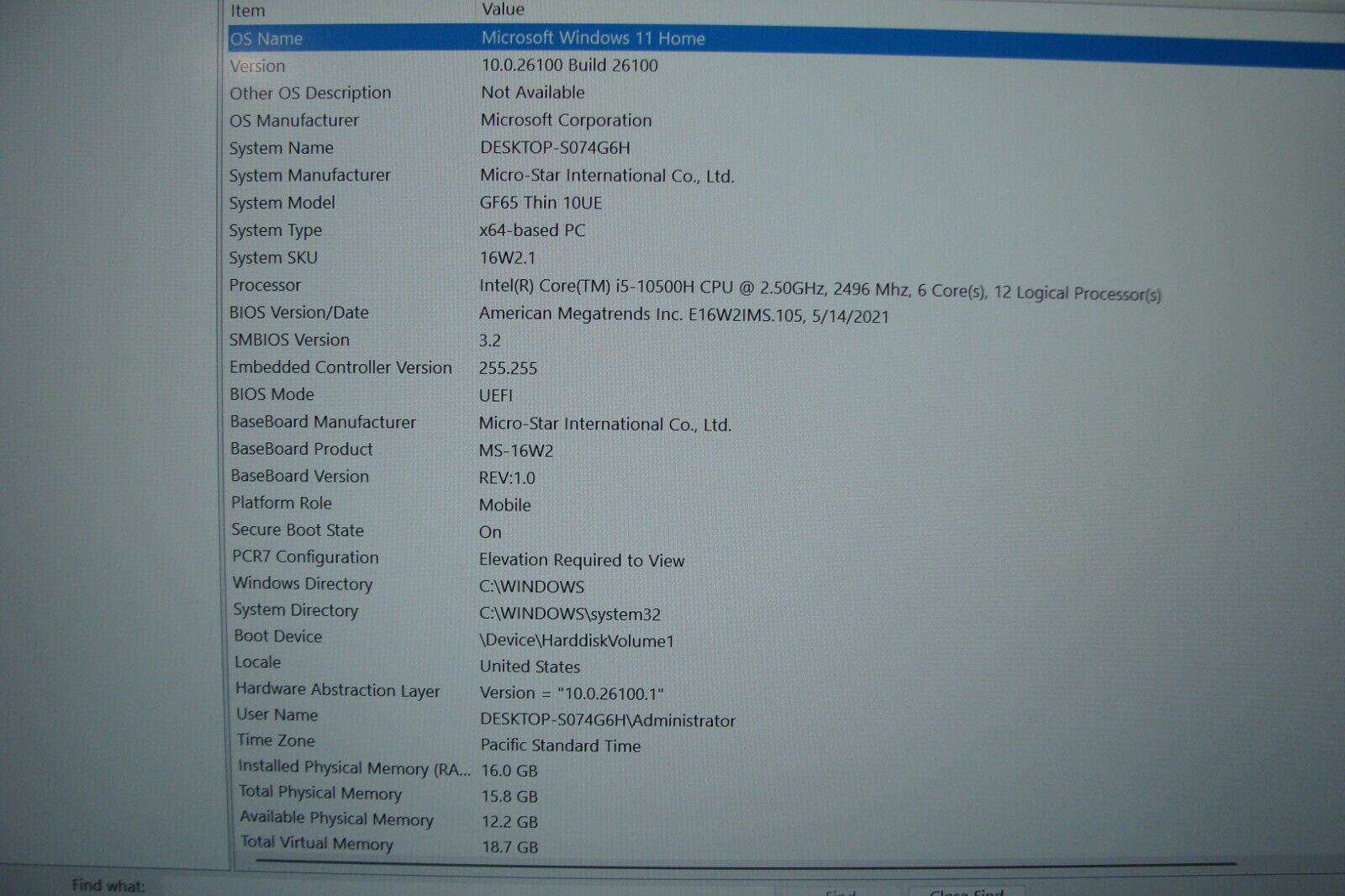Select the BIOS Mode row

[x=786, y=395]
